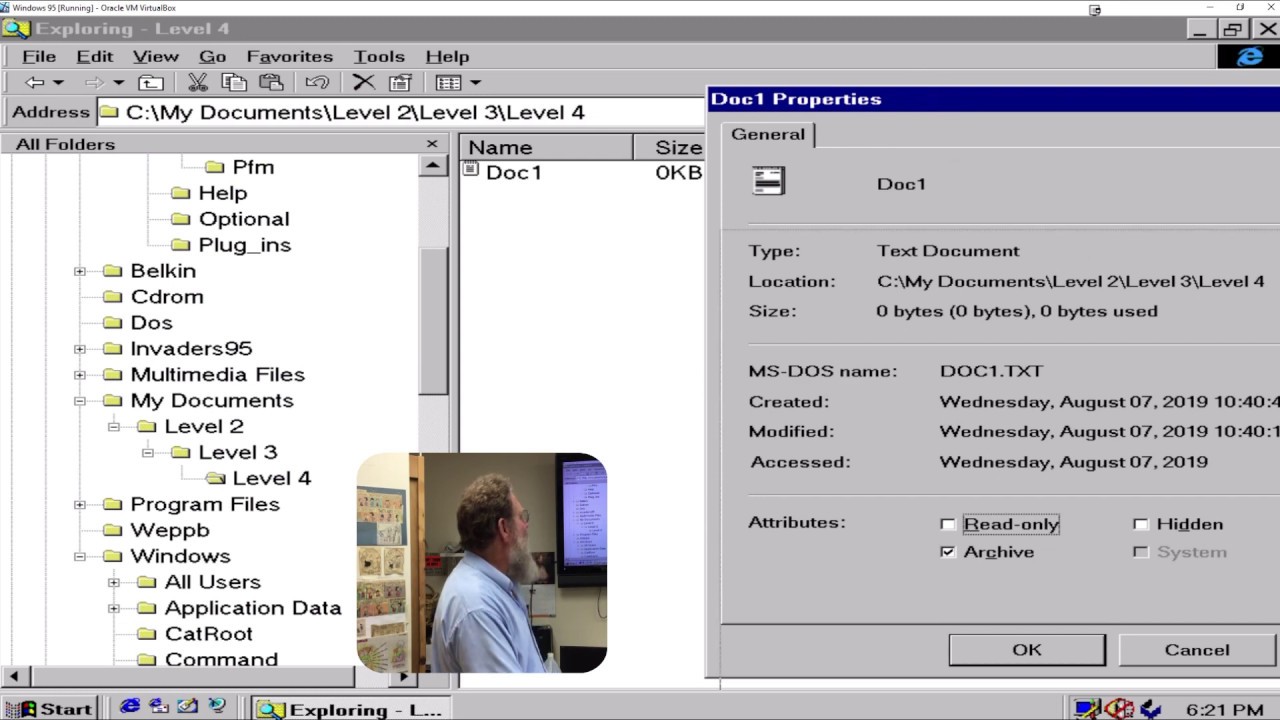This screenshot has width=1280, height=720.
Task: Launch Internet Explorer from quick launch
Action: pyautogui.click(x=130, y=707)
